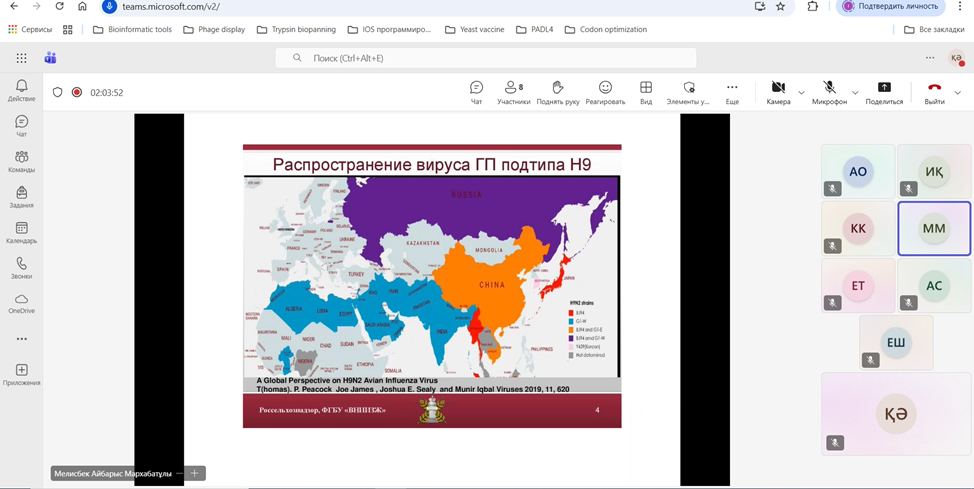Open the Чат panel in meeting toolbar

(476, 92)
